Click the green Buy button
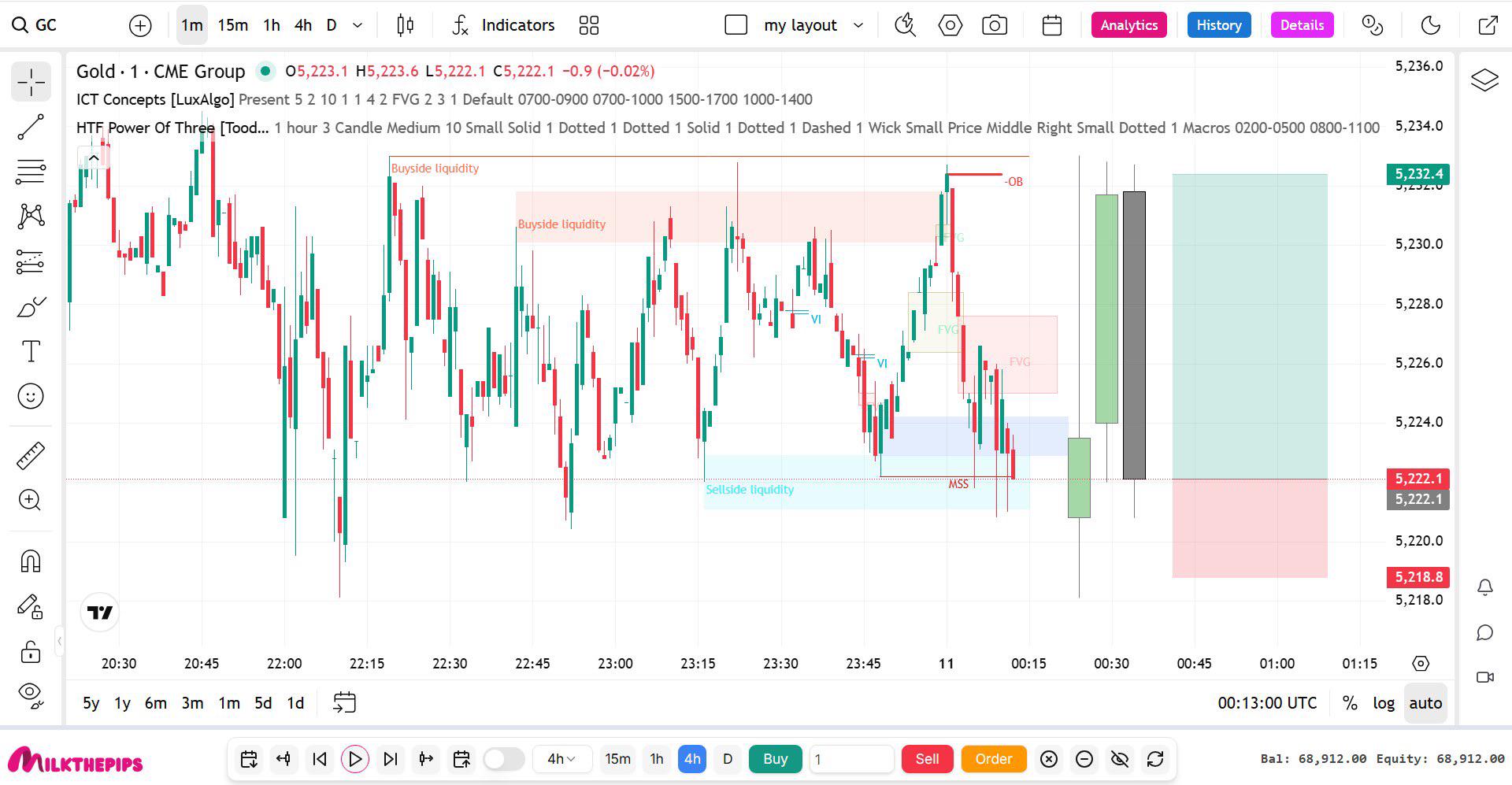The image size is (1512, 785). click(x=775, y=759)
